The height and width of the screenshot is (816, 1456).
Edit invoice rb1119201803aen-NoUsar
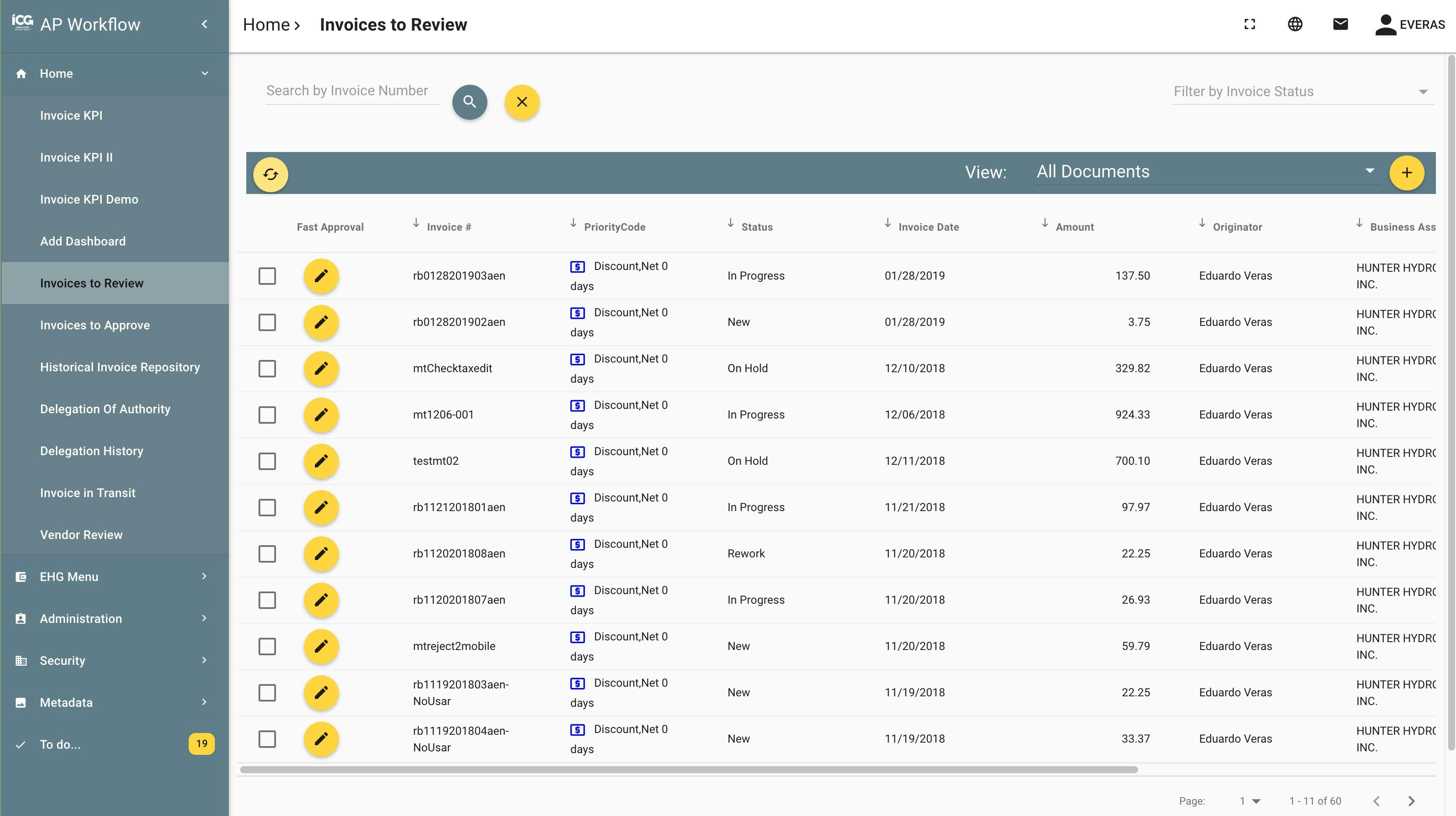[x=321, y=693]
